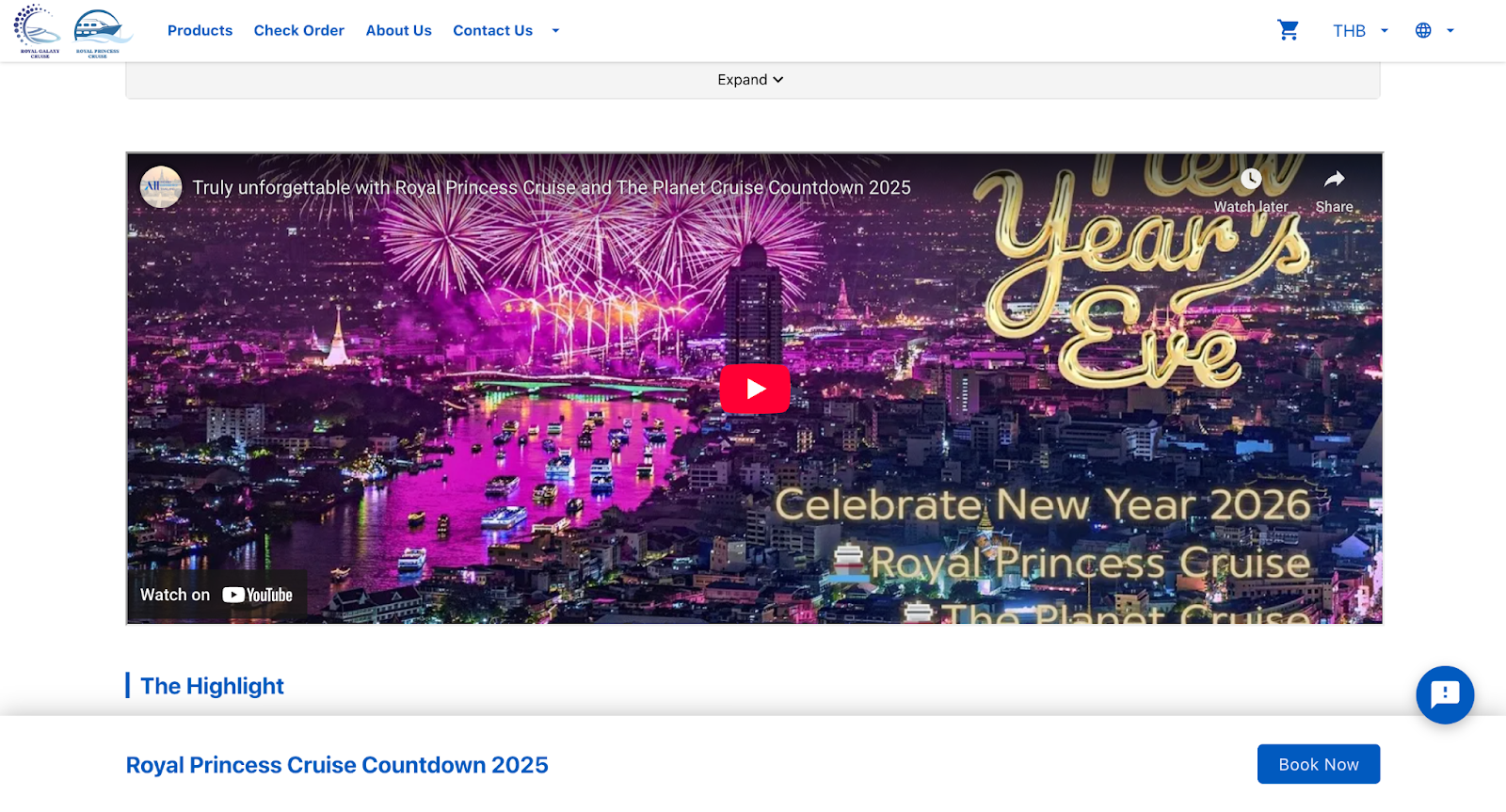Go to Check Order page
The width and height of the screenshot is (1506, 812).
(x=298, y=30)
